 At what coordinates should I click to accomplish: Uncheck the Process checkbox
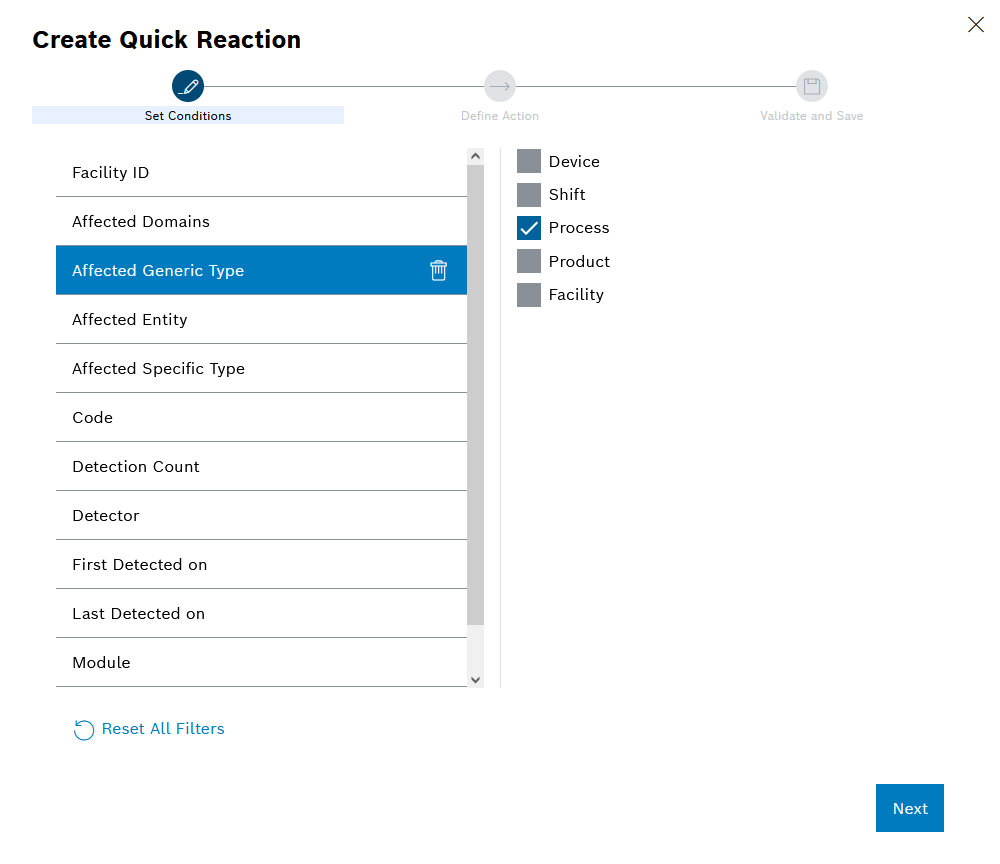(x=529, y=228)
